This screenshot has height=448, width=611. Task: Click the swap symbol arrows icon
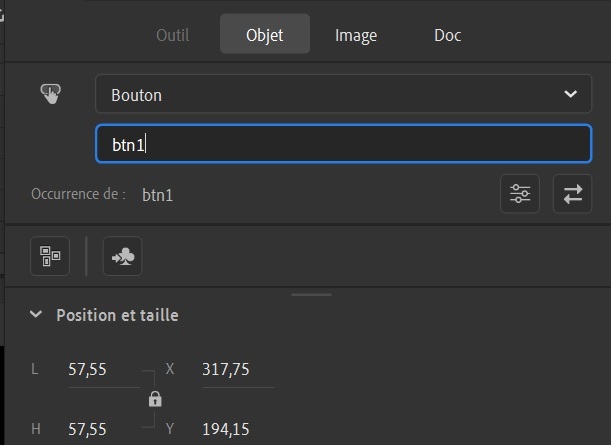pyautogui.click(x=573, y=194)
